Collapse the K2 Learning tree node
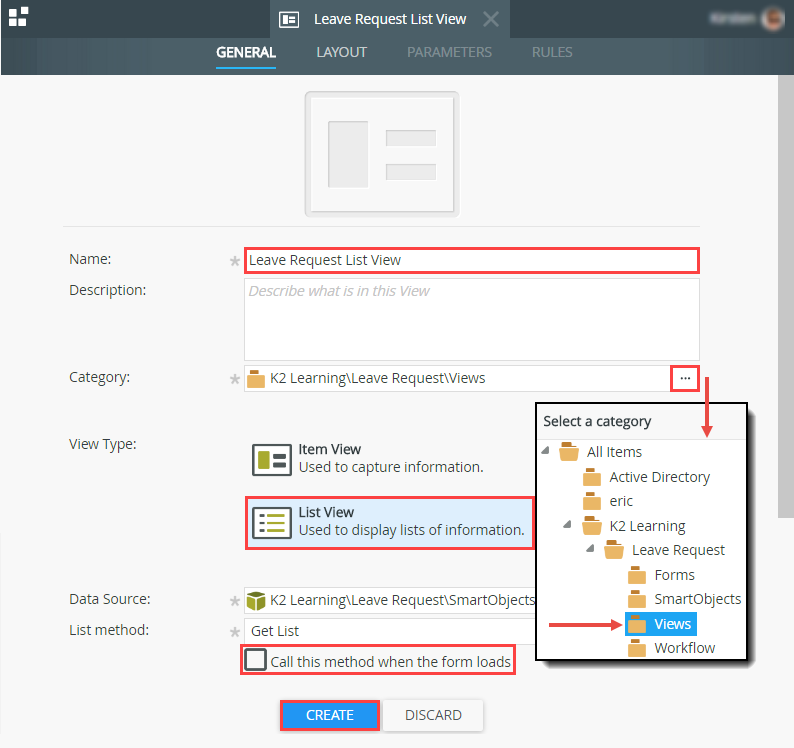Image resolution: width=794 pixels, height=748 pixels. (568, 525)
